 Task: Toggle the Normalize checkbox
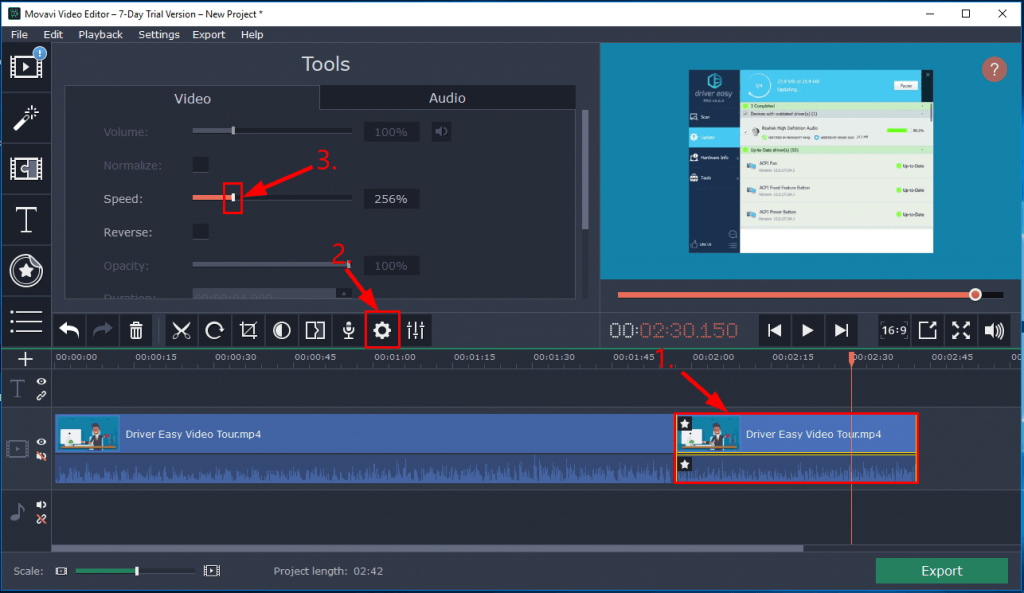click(200, 165)
